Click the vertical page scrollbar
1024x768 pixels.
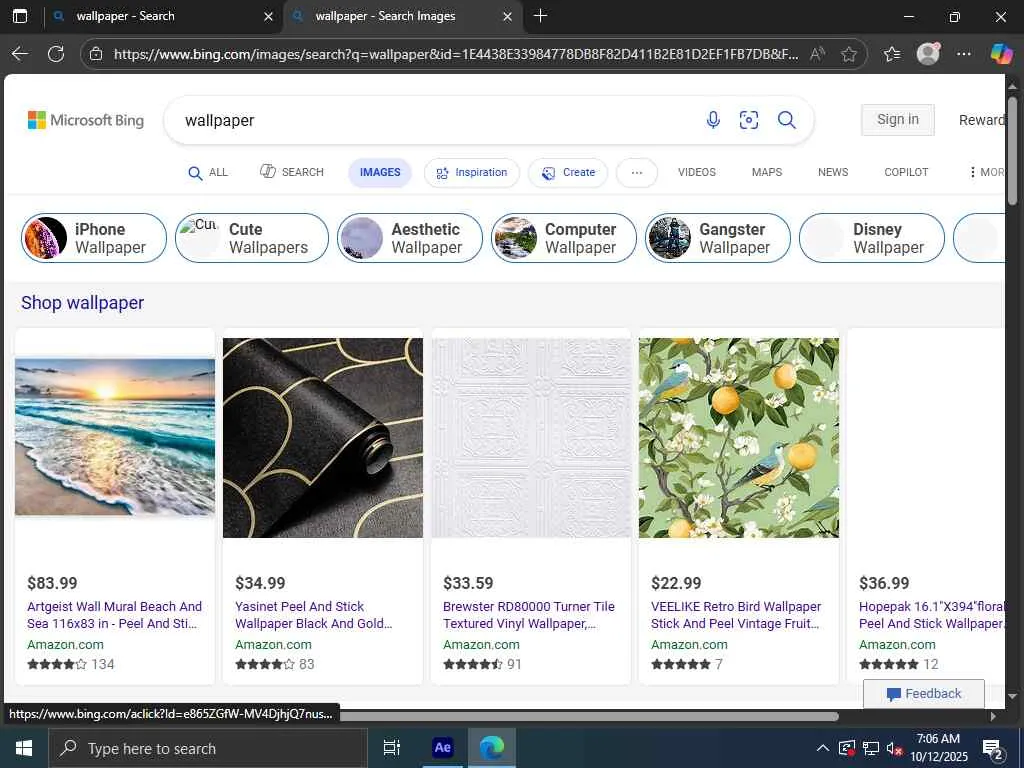1012,152
